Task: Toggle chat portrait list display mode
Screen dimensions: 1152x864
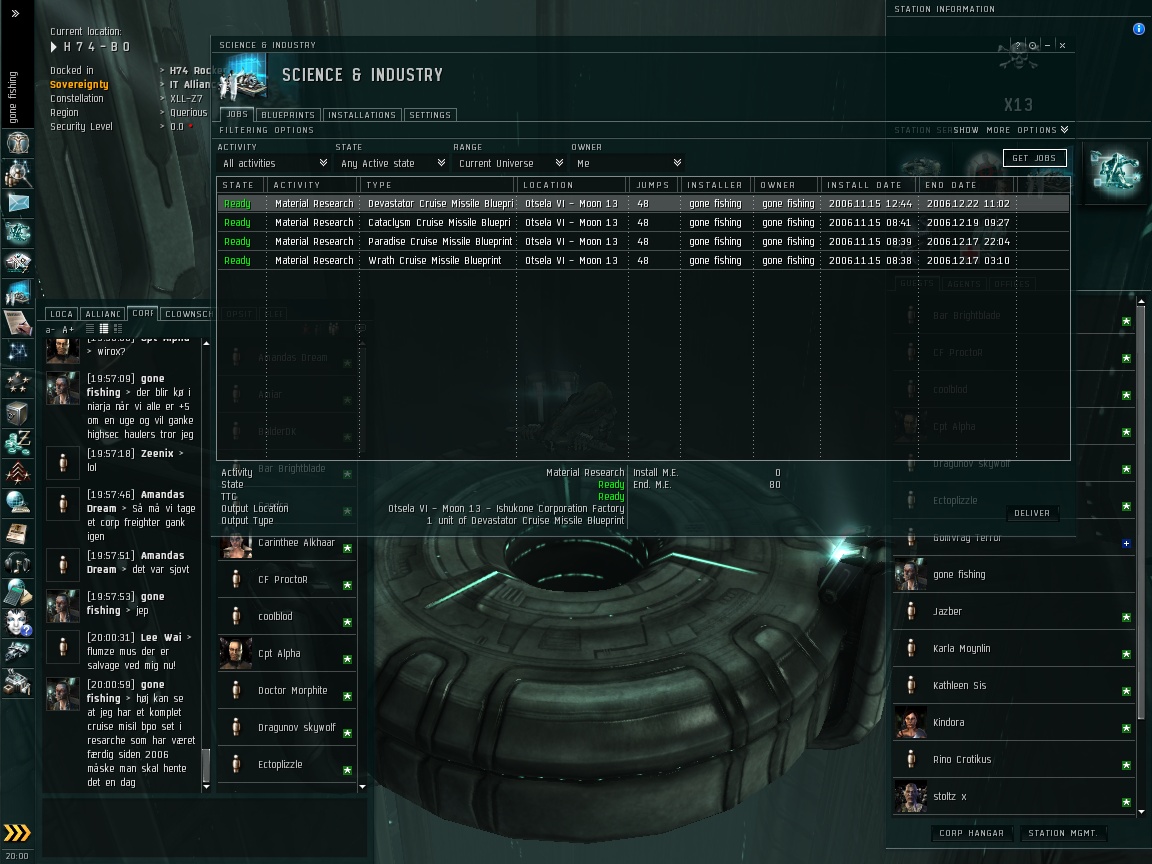Action: click(x=118, y=329)
